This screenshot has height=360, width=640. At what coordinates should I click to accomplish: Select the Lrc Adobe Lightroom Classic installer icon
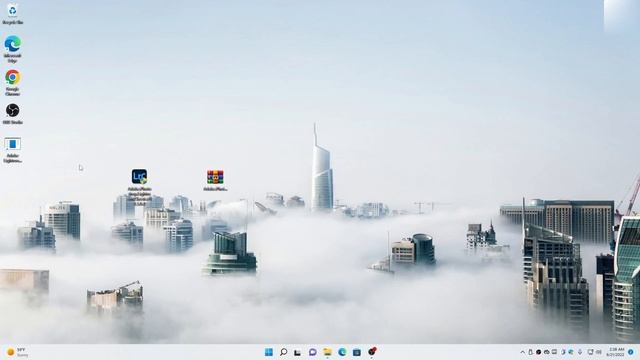[140, 187]
